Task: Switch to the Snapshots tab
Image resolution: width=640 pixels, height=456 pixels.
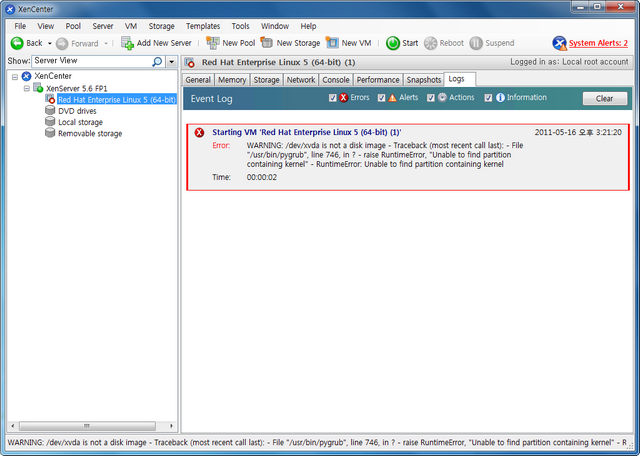Action: click(x=424, y=80)
